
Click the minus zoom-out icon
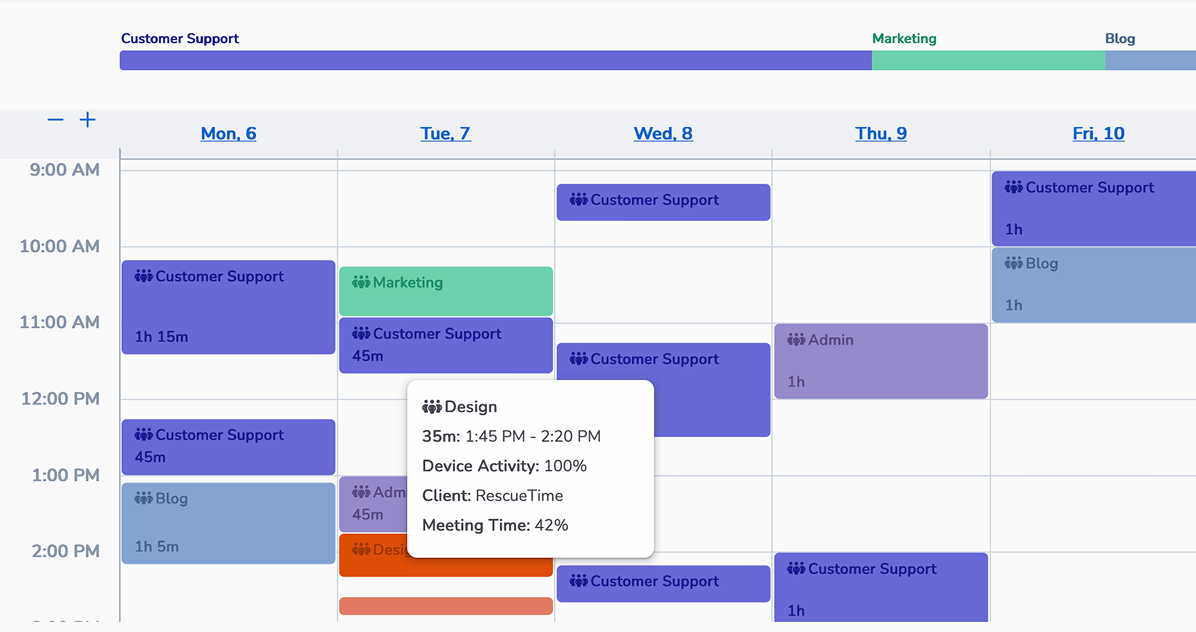(55, 120)
